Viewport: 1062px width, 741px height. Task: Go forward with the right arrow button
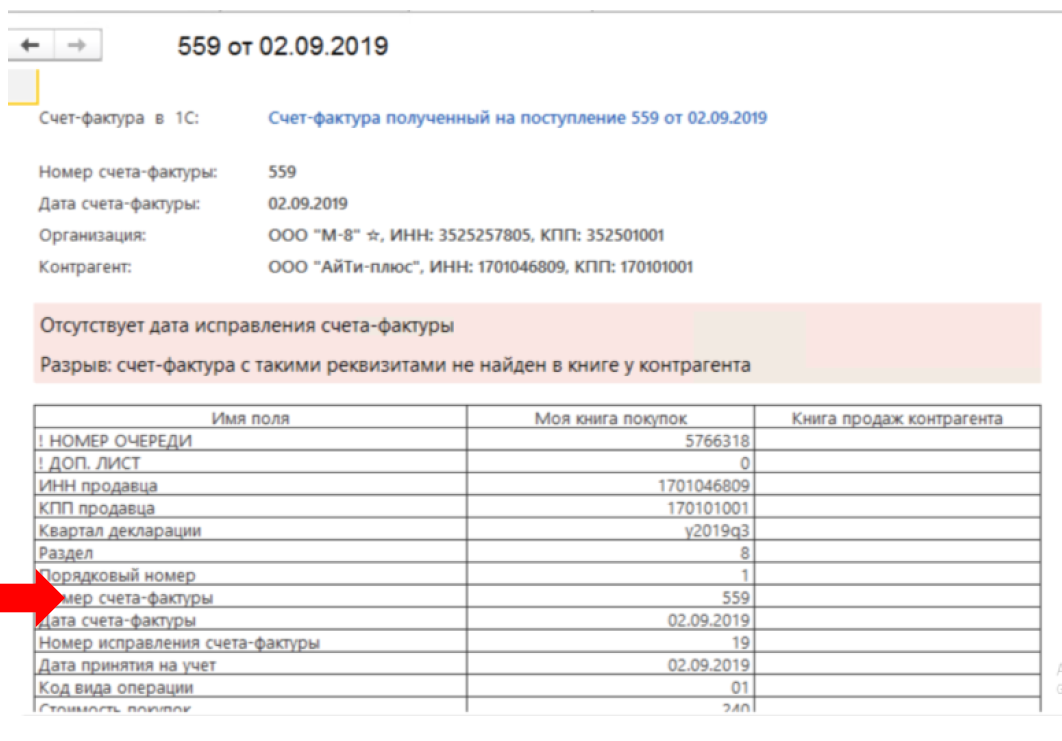[78, 45]
